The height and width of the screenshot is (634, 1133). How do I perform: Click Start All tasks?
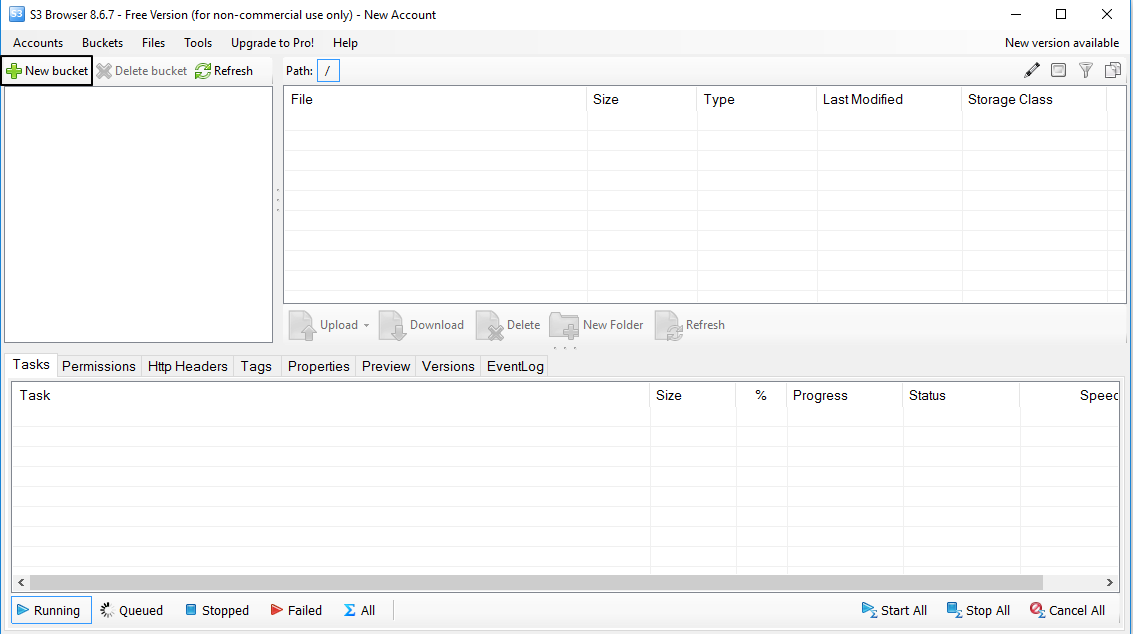894,610
